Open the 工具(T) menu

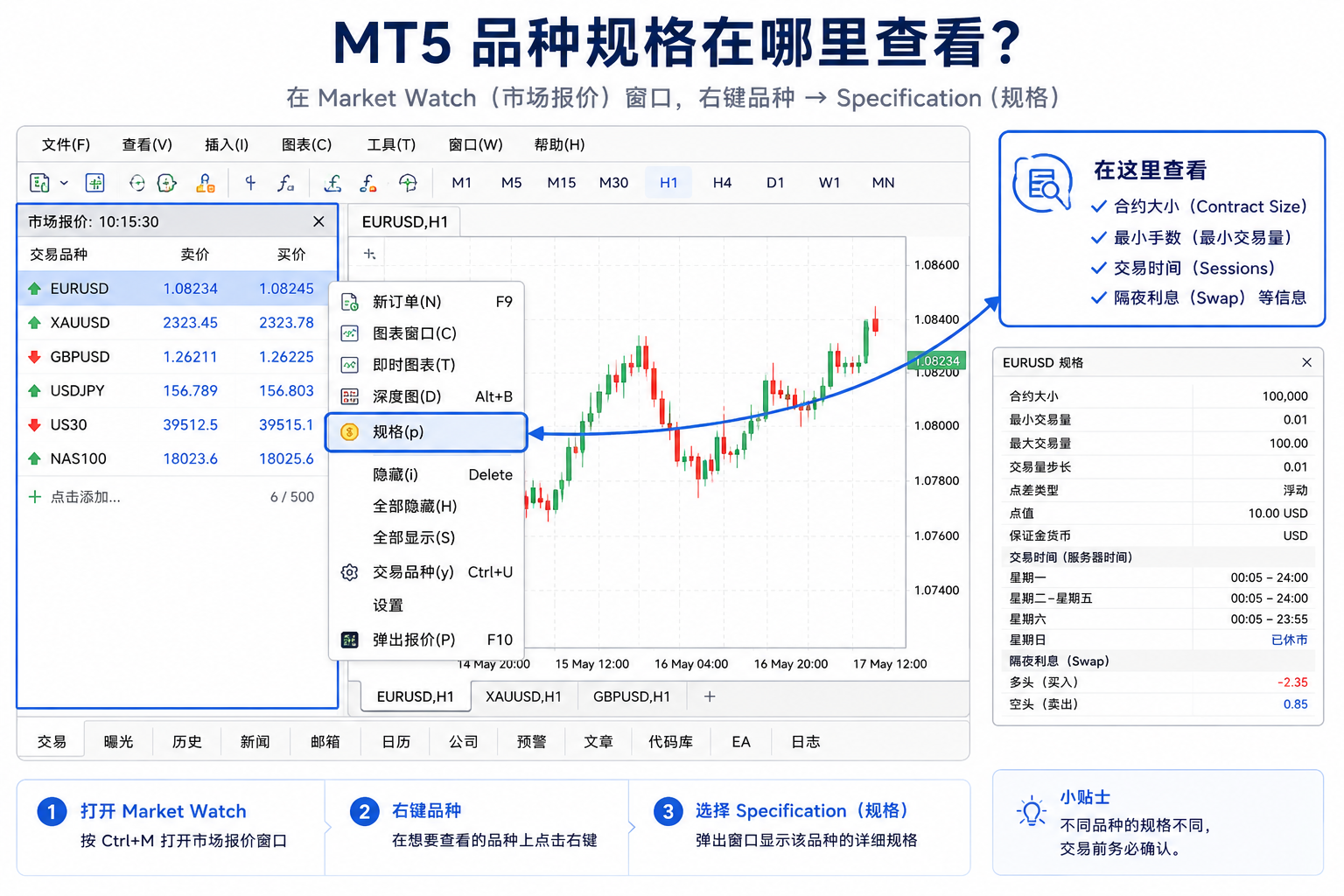(x=391, y=144)
